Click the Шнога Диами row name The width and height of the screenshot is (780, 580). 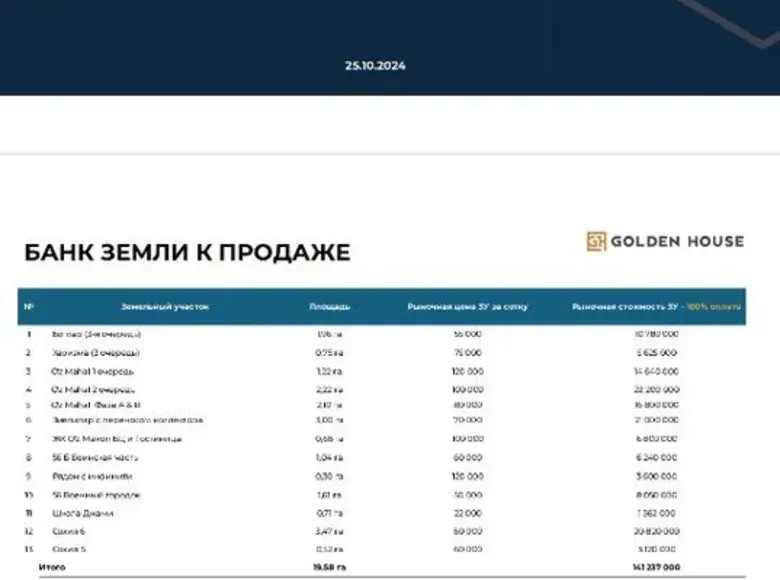pos(83,513)
